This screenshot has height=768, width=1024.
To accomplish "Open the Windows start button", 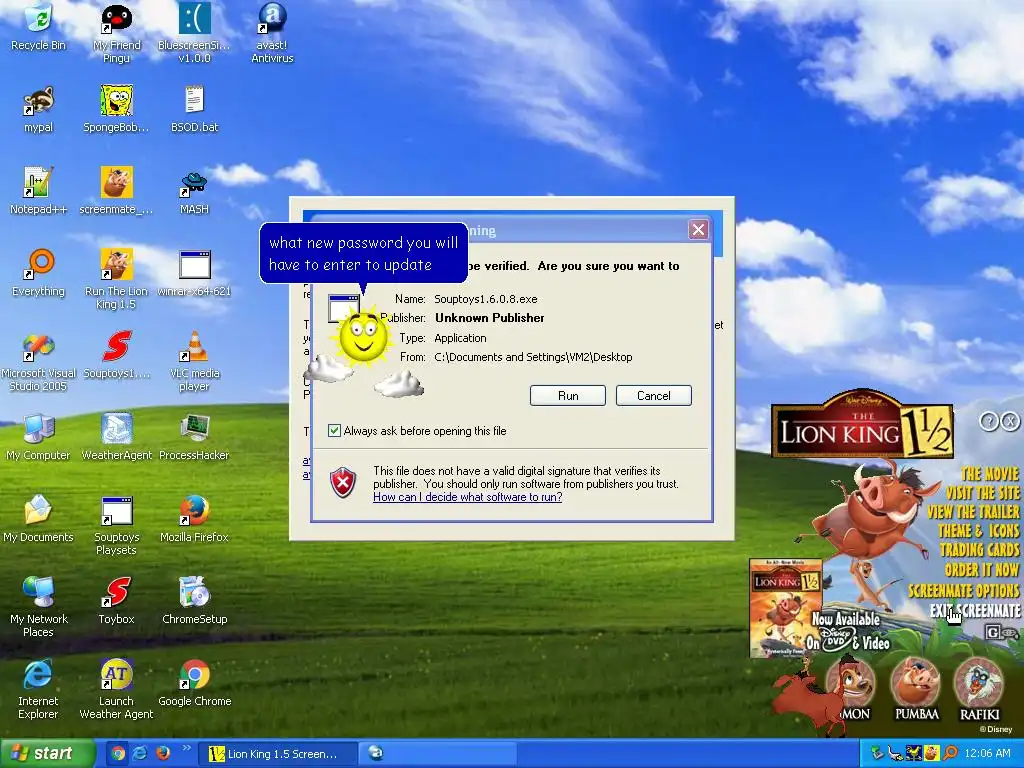I will click(46, 754).
